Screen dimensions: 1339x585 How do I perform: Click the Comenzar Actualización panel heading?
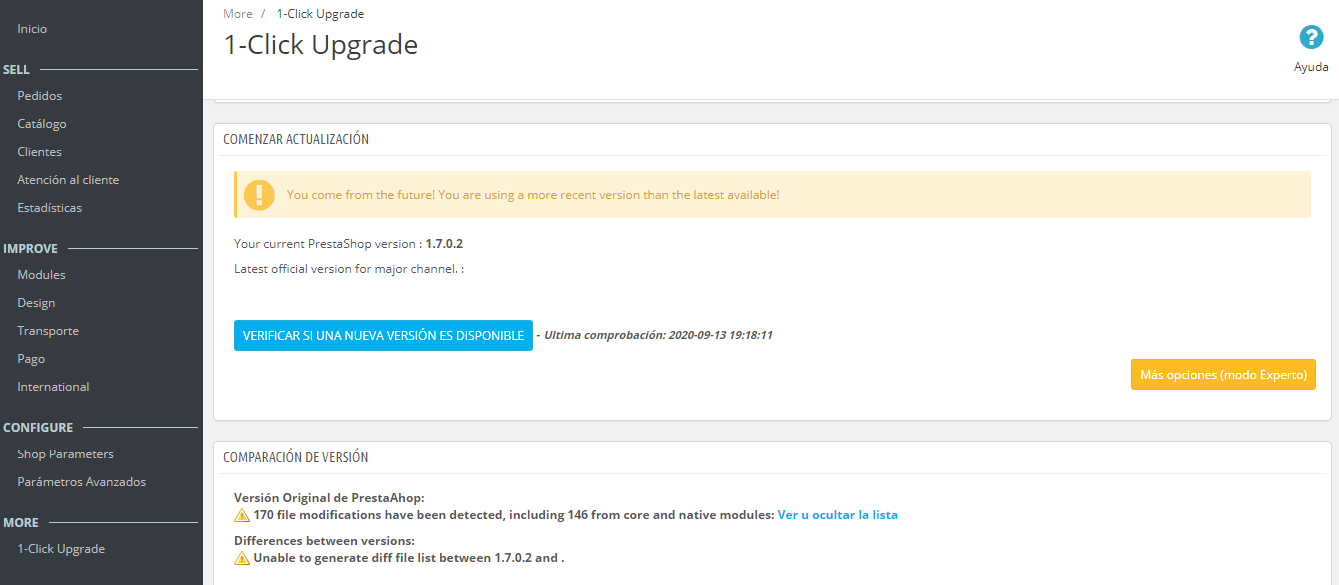[296, 139]
